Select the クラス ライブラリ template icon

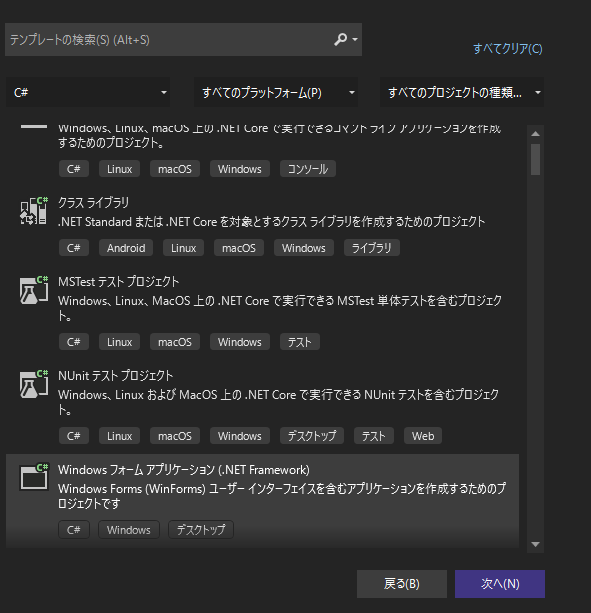coord(34,211)
